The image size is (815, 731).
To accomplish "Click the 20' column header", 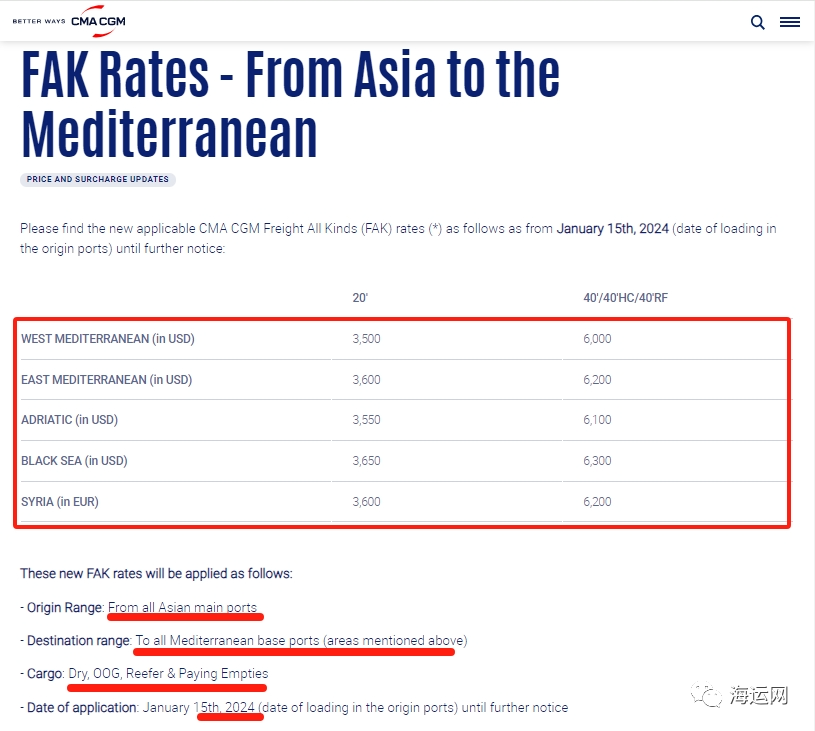I will click(x=360, y=298).
